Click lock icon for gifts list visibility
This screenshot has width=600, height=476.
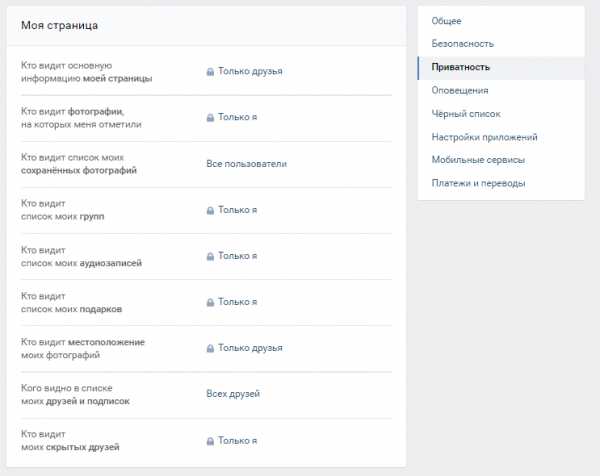click(x=210, y=302)
